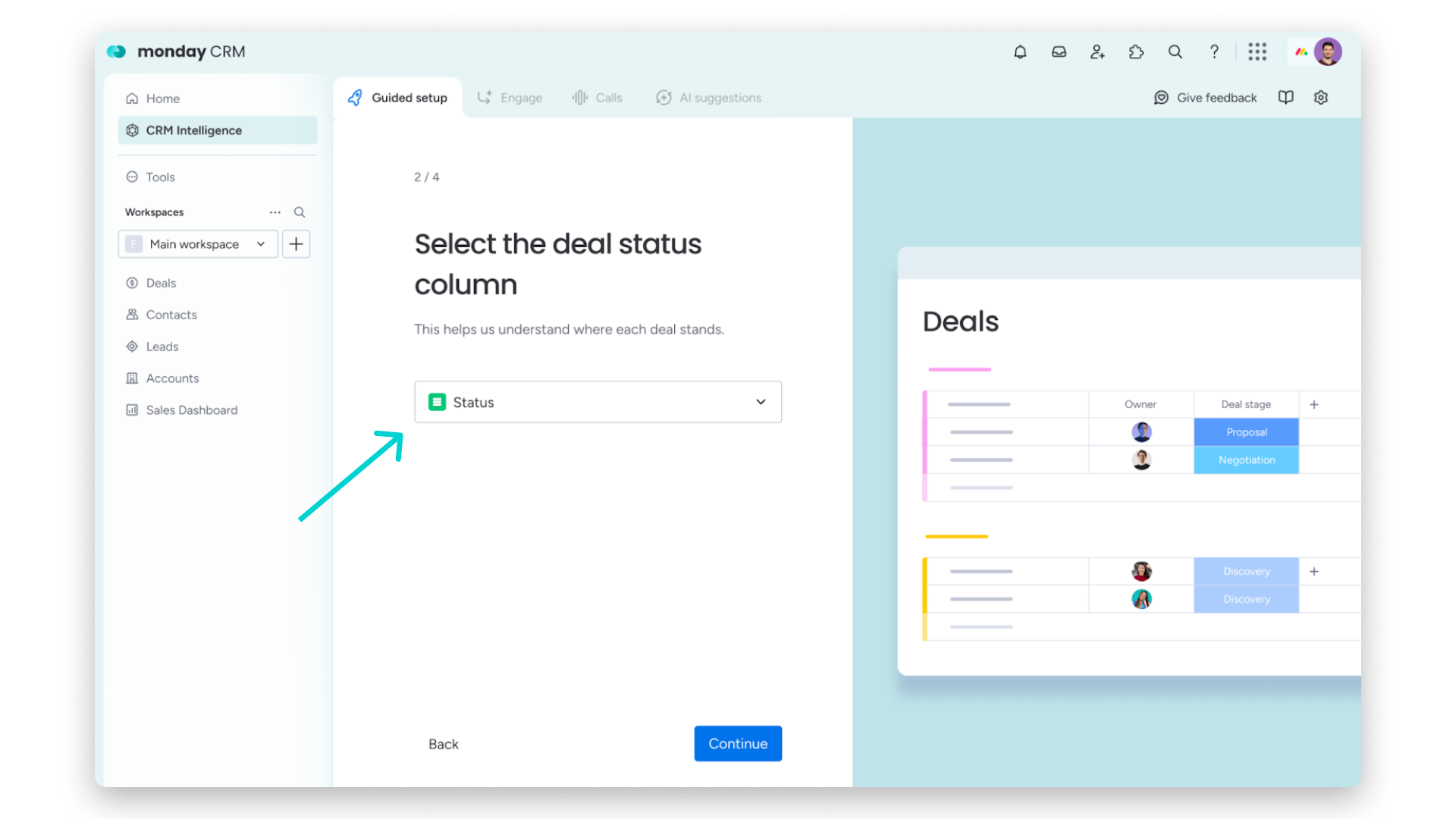This screenshot has width=1456, height=819.
Task: Open CRM Intelligence settings gear
Action: [1321, 98]
